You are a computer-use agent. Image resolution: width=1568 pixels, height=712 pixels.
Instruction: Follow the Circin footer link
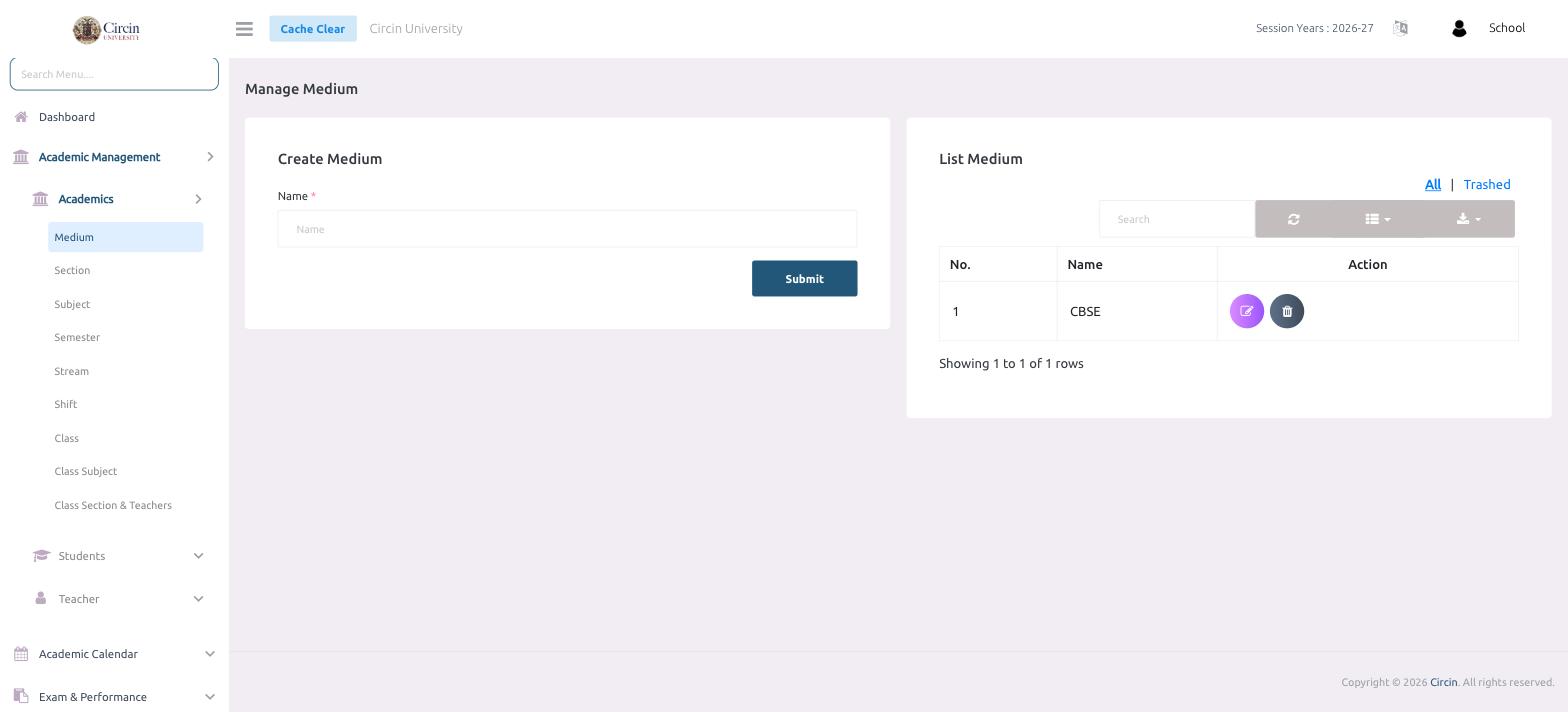click(x=1443, y=682)
